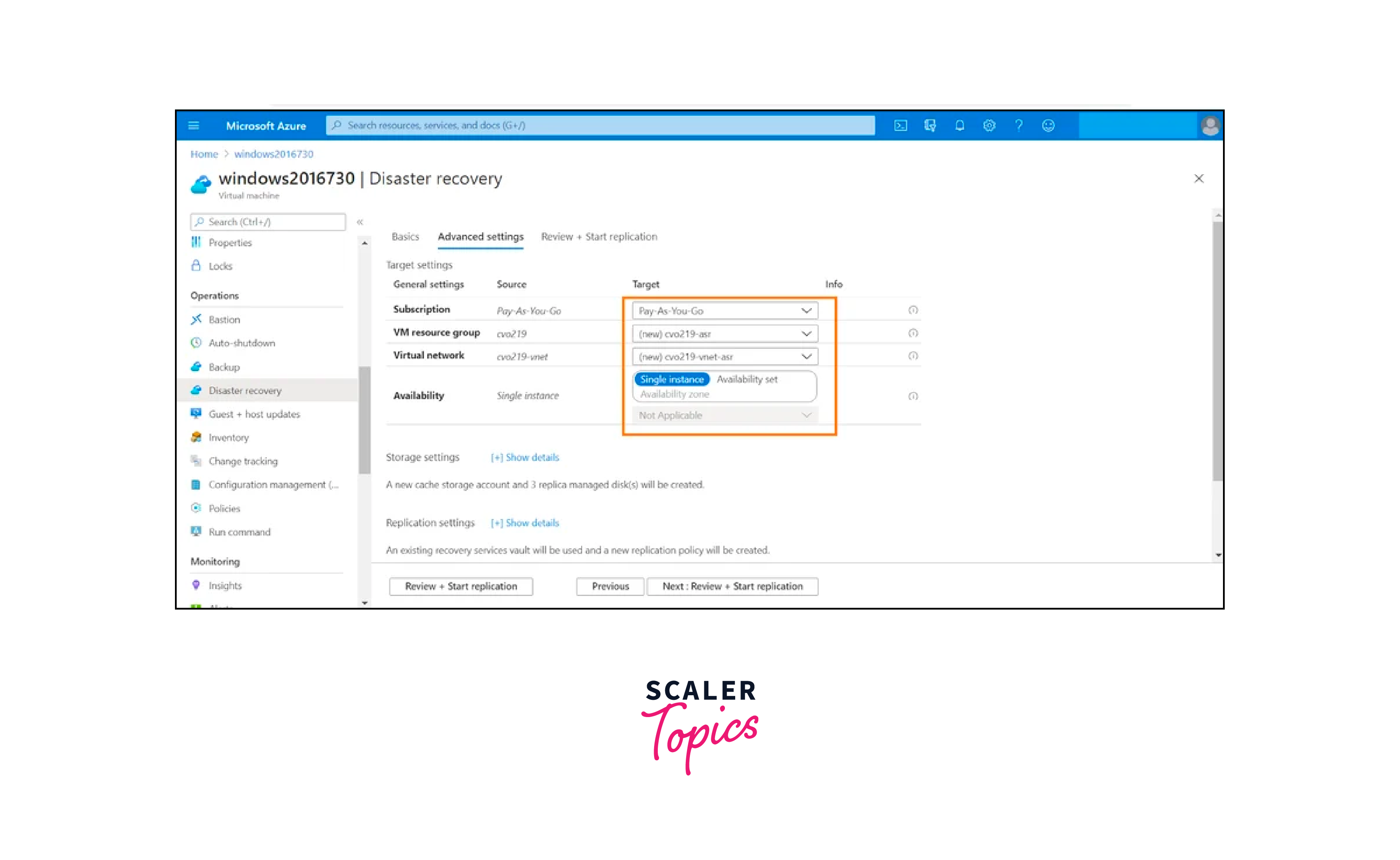Image resolution: width=1400 pixels, height=860 pixels.
Task: Open the target VM resource group dropdown
Action: (x=725, y=334)
